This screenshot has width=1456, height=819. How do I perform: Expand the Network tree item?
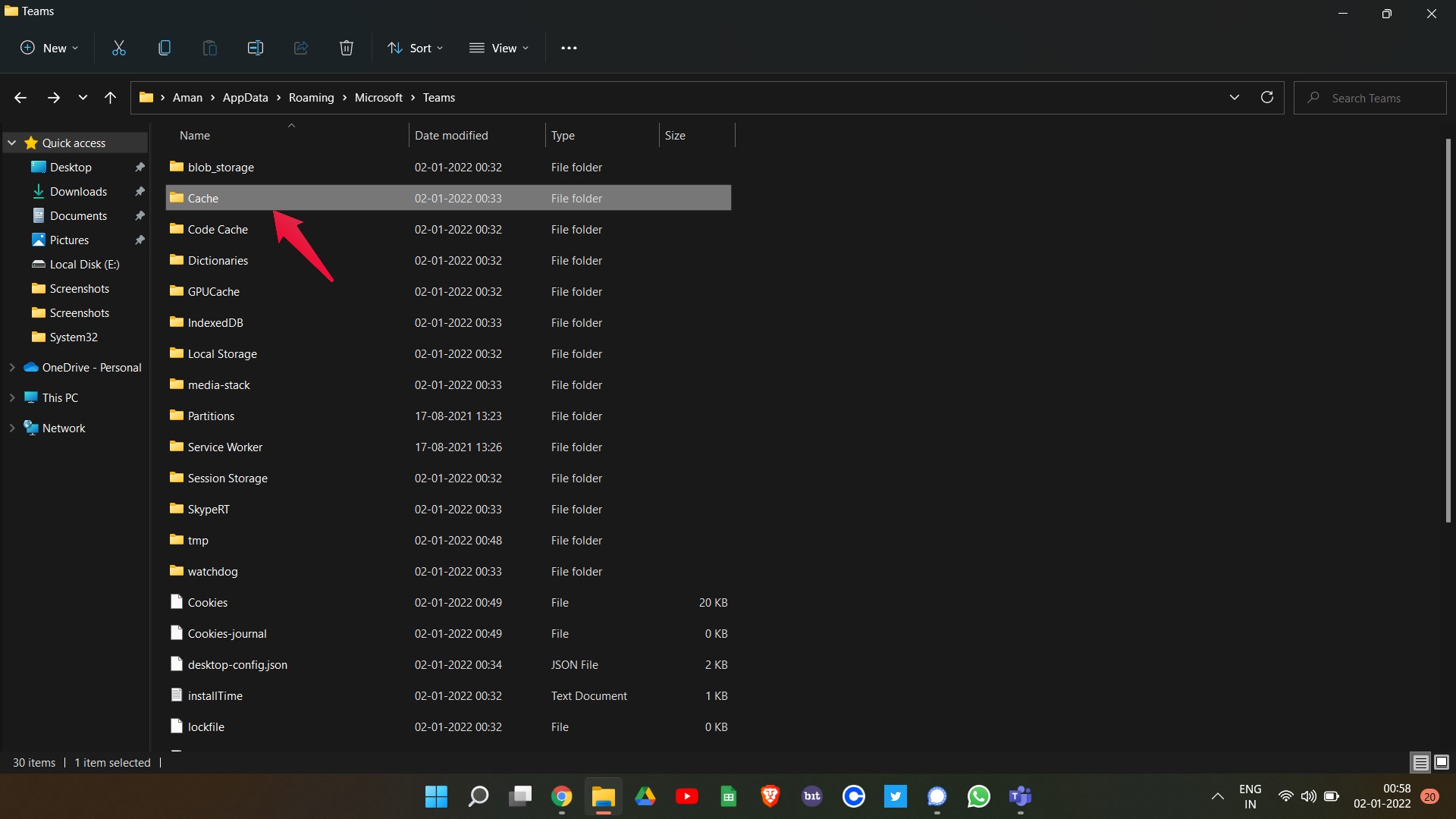click(x=11, y=427)
